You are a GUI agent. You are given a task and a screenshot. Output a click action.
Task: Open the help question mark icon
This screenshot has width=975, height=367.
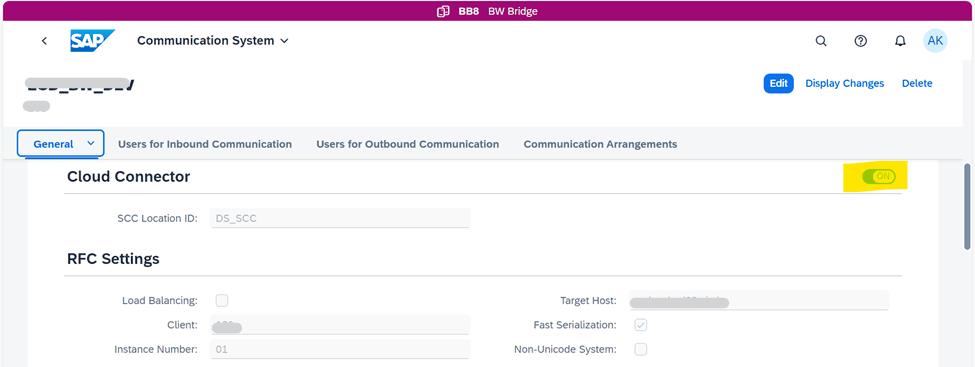[861, 41]
